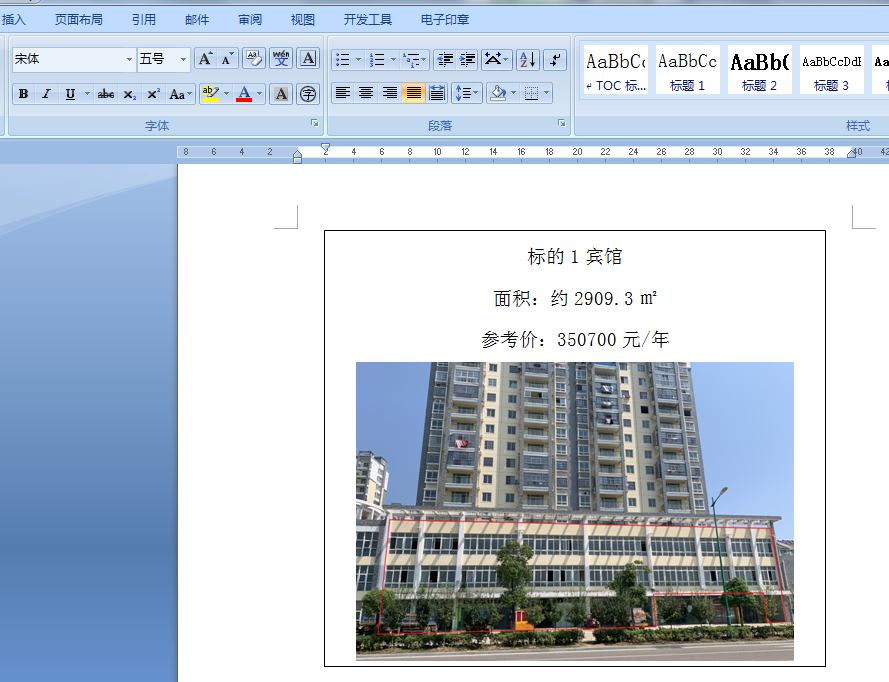
Task: Switch to 审阅 tab
Action: [250, 20]
